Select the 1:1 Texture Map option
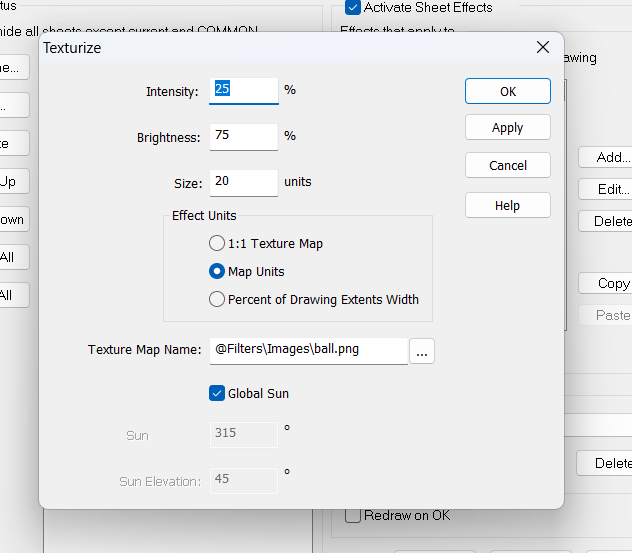Viewport: 632px width, 553px height. click(217, 243)
